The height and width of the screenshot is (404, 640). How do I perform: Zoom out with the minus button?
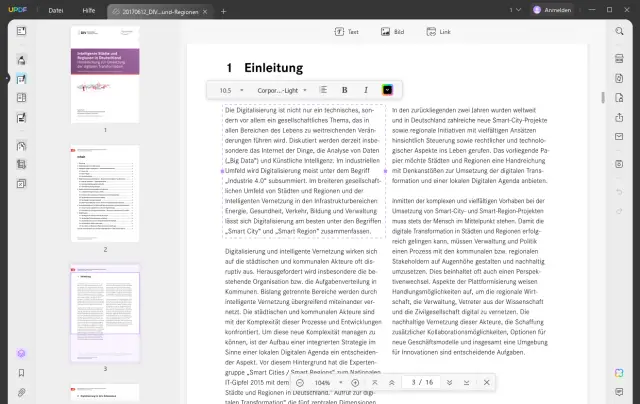300,383
